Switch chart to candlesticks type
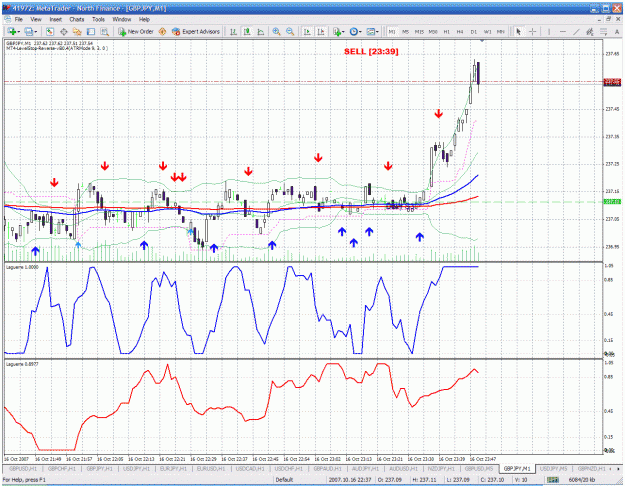Image resolution: width=625 pixels, height=486 pixels. point(247,31)
